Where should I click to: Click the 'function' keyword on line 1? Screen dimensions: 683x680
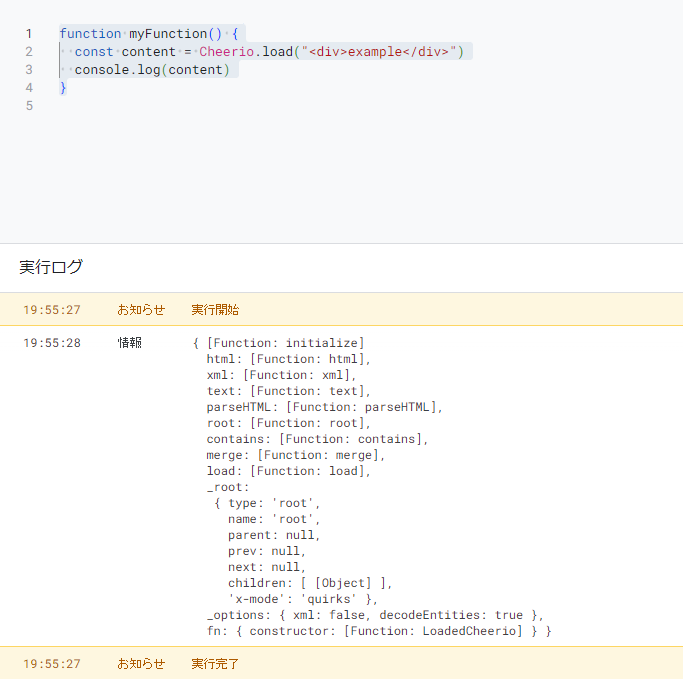click(x=90, y=34)
